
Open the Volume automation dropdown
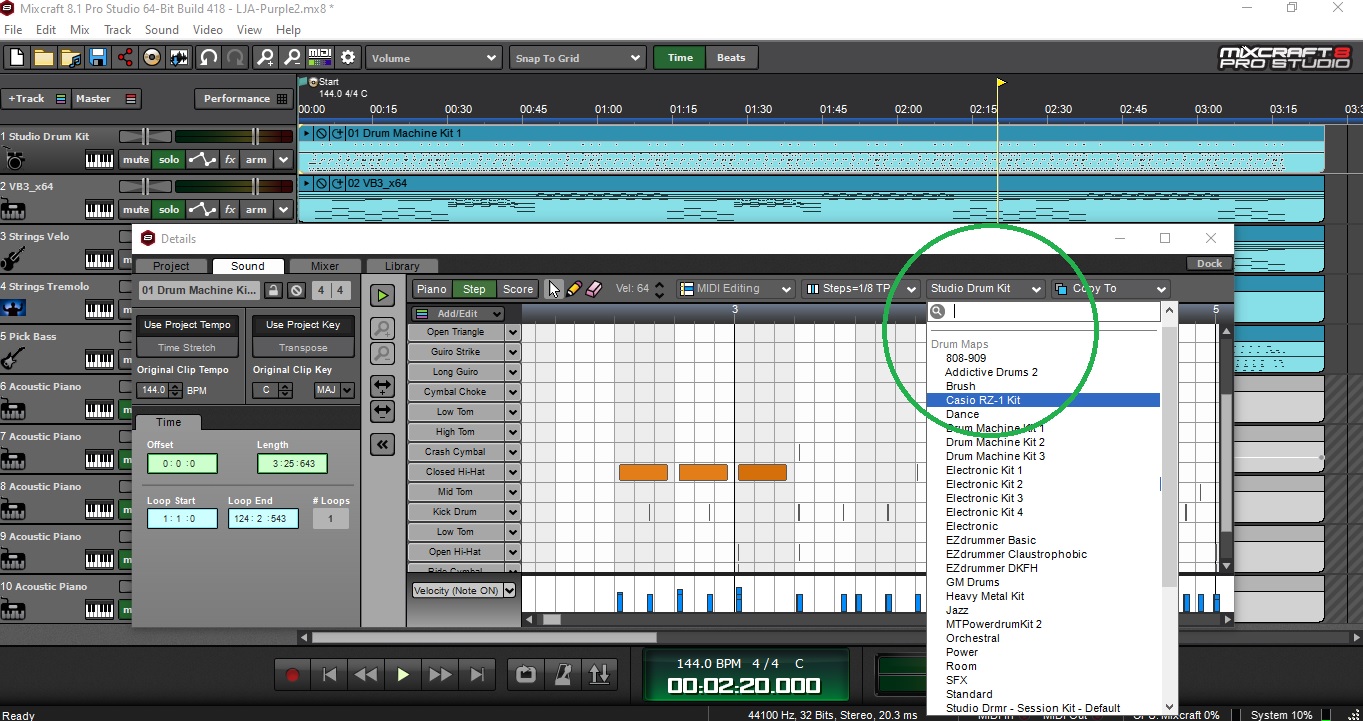pyautogui.click(x=434, y=58)
